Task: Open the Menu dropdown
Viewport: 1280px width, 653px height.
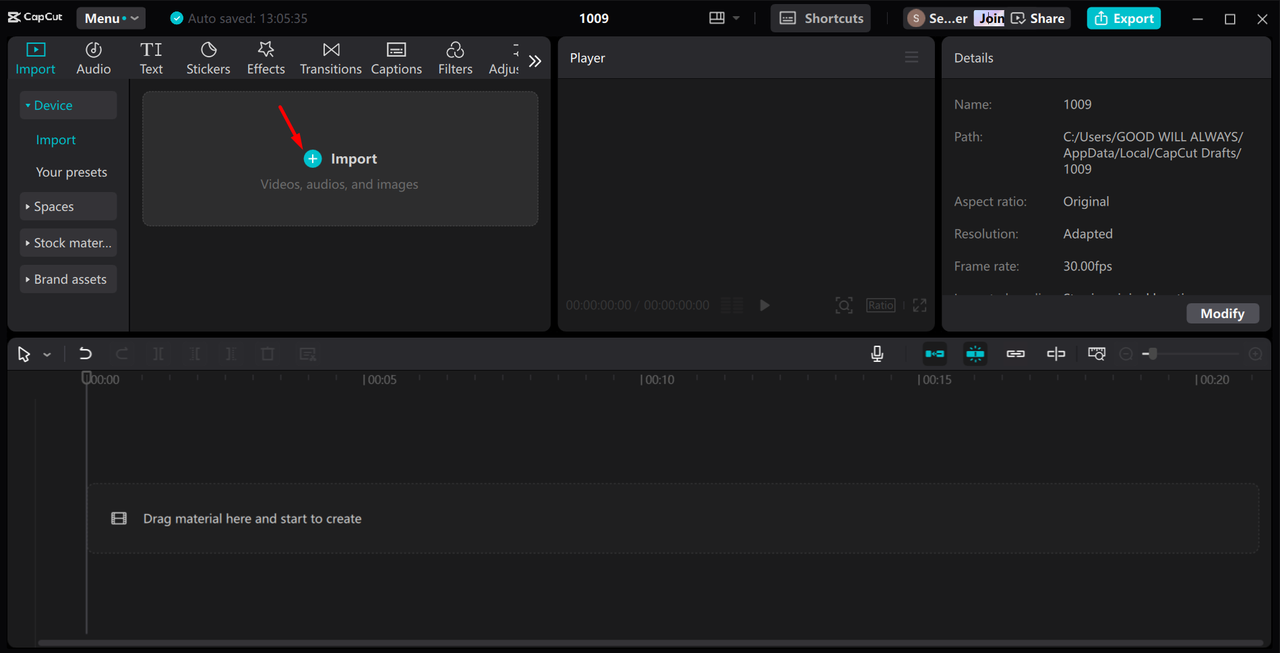Action: [x=111, y=18]
